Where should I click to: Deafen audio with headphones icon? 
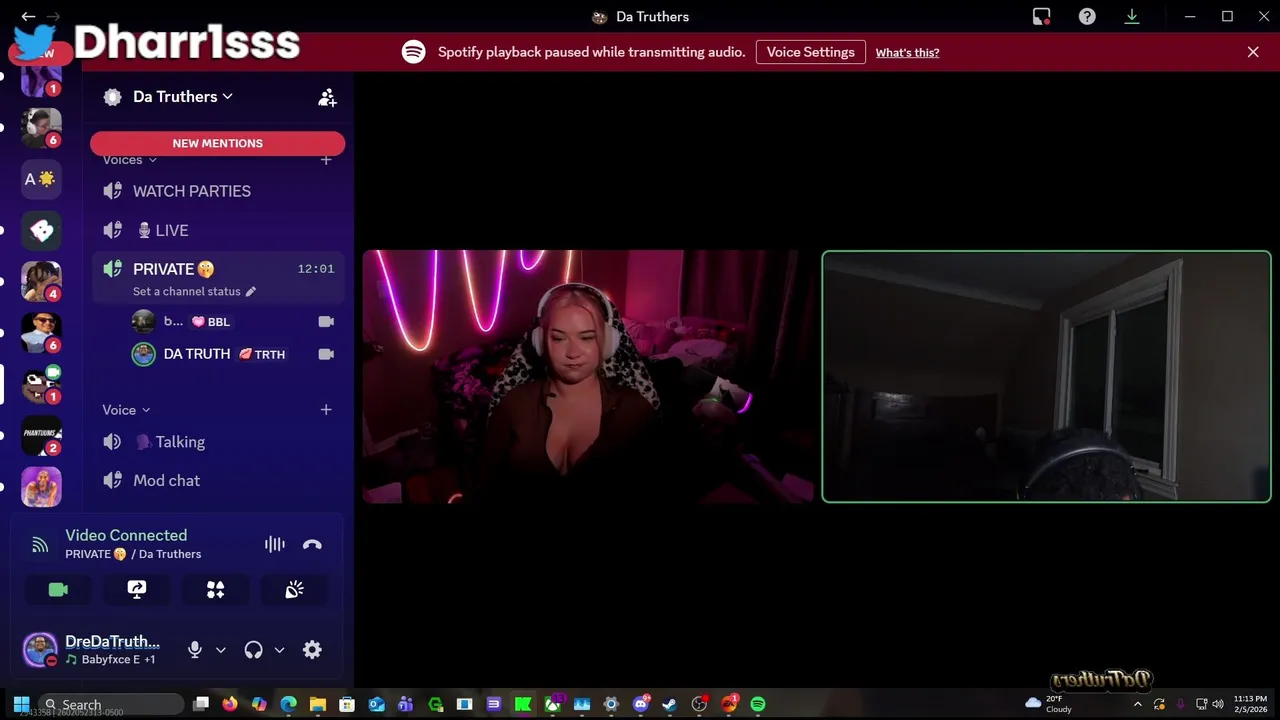click(x=253, y=650)
